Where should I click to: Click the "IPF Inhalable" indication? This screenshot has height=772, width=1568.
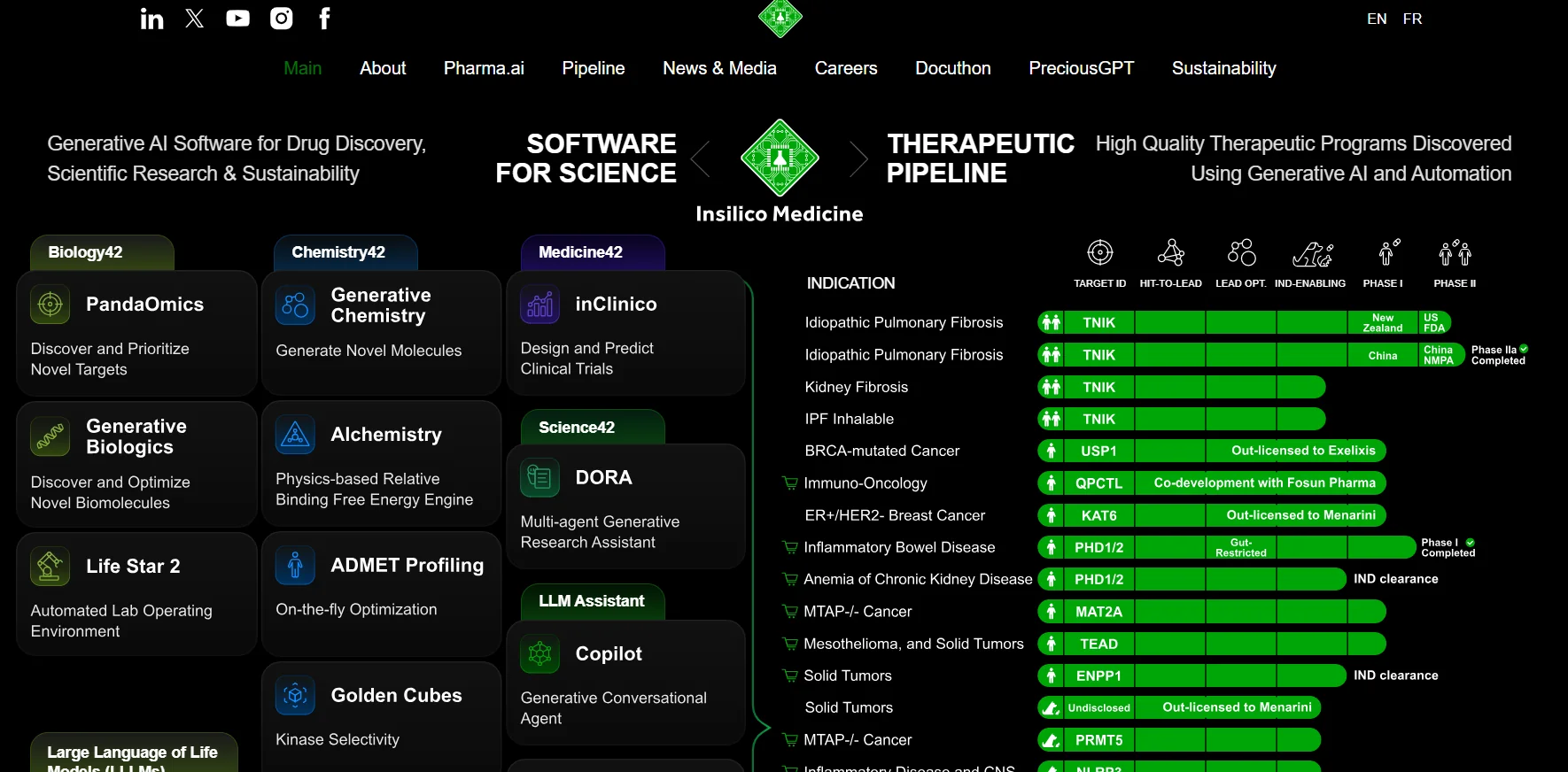click(x=850, y=419)
